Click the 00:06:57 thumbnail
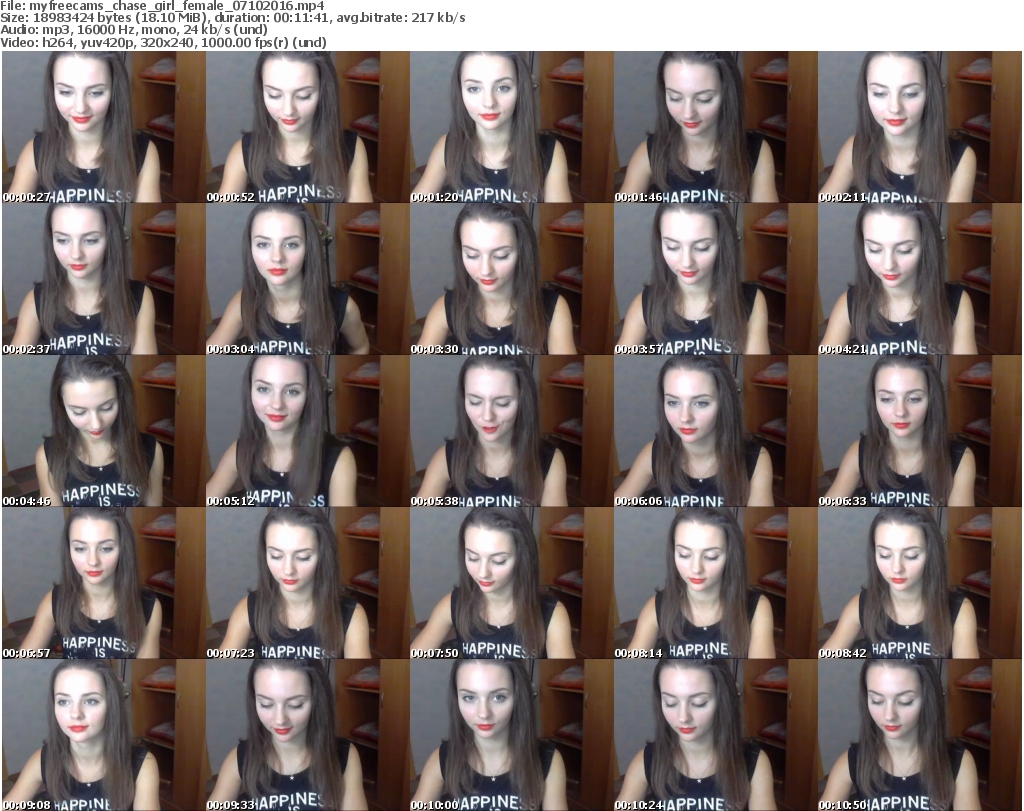This screenshot has height=811, width=1024. pyautogui.click(x=103, y=583)
